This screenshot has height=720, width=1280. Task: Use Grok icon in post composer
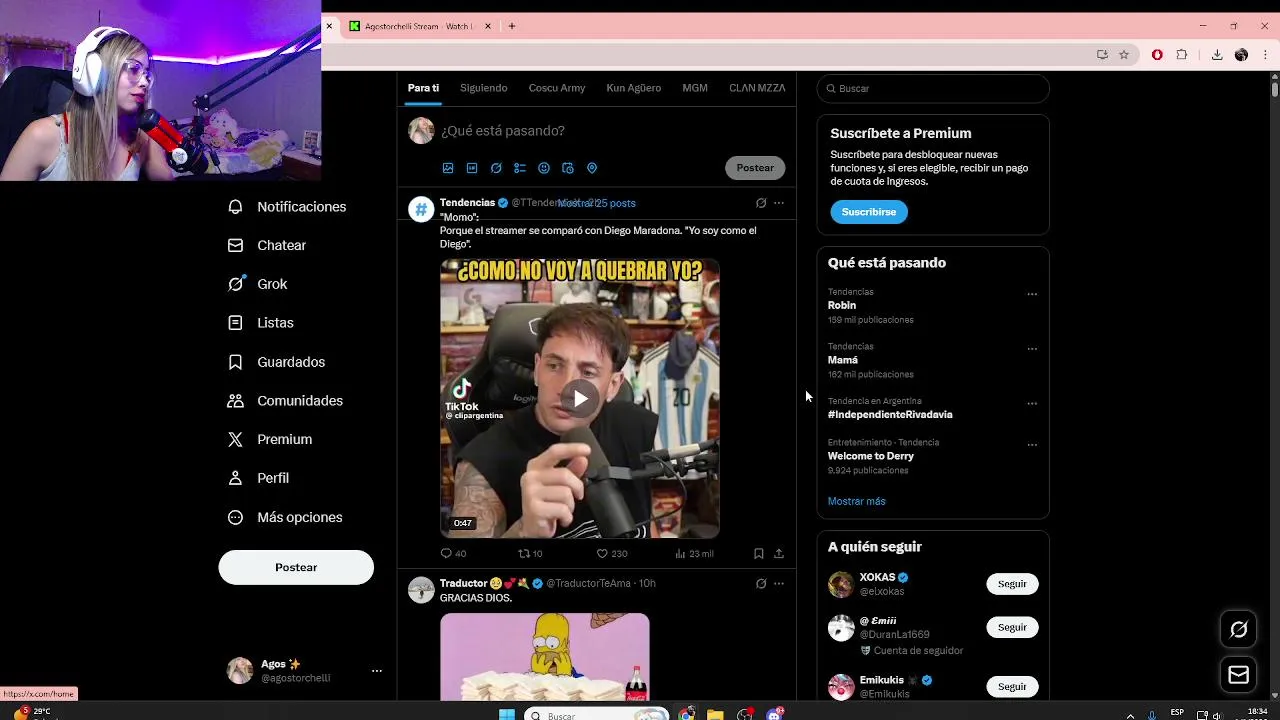496,168
